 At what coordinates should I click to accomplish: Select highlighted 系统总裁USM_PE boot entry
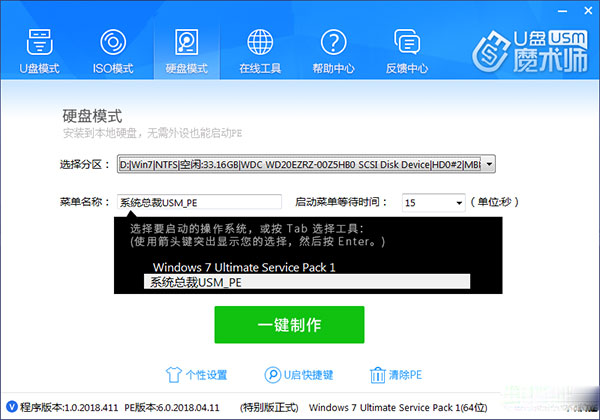pos(307,282)
